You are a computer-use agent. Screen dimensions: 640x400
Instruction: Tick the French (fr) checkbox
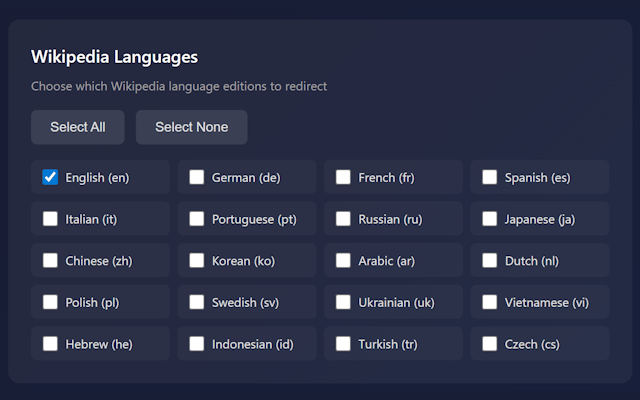[343, 177]
